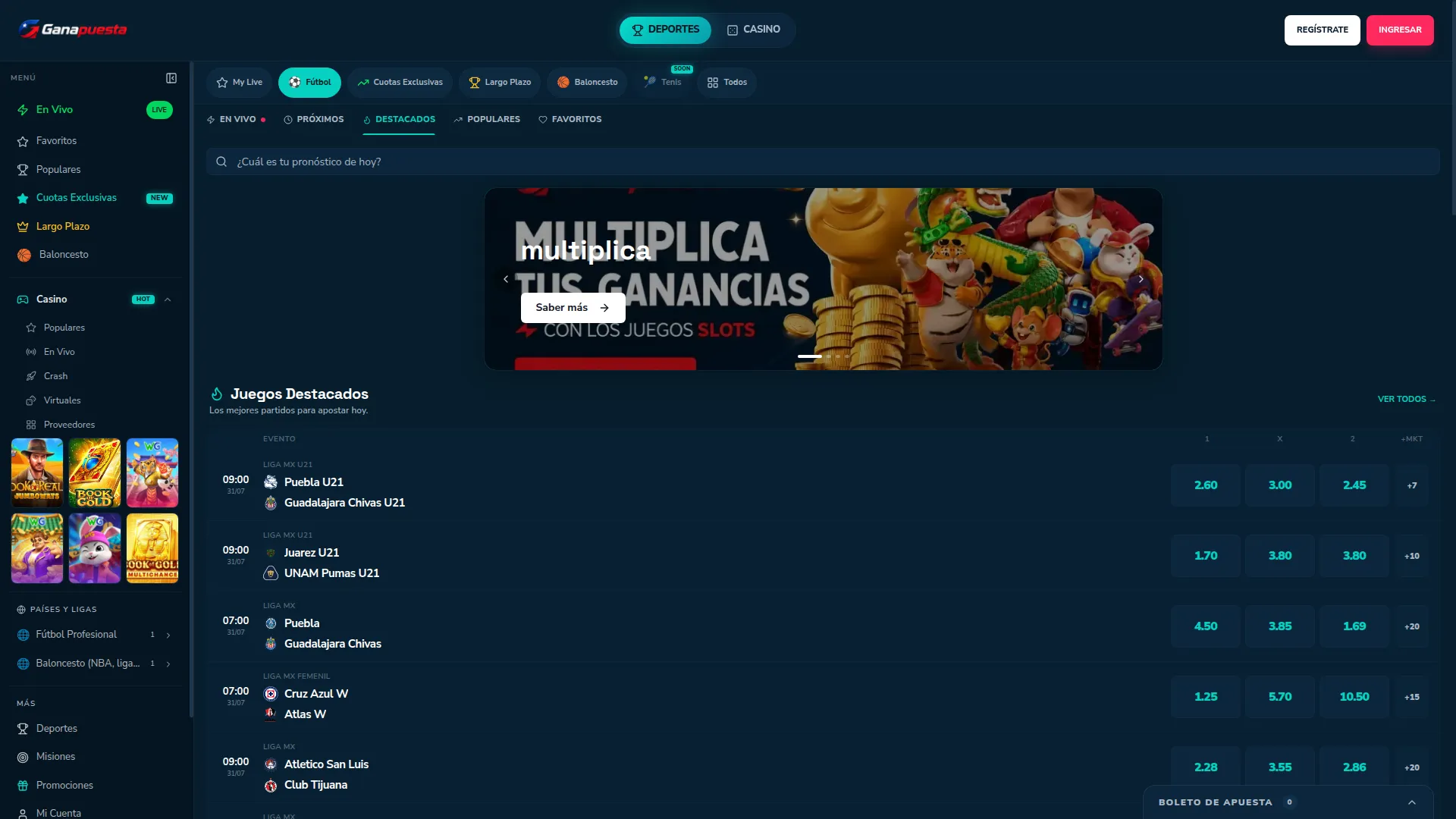The width and height of the screenshot is (1456, 819).
Task: Expand +20 markets for Atletico San Luis
Action: (1412, 767)
